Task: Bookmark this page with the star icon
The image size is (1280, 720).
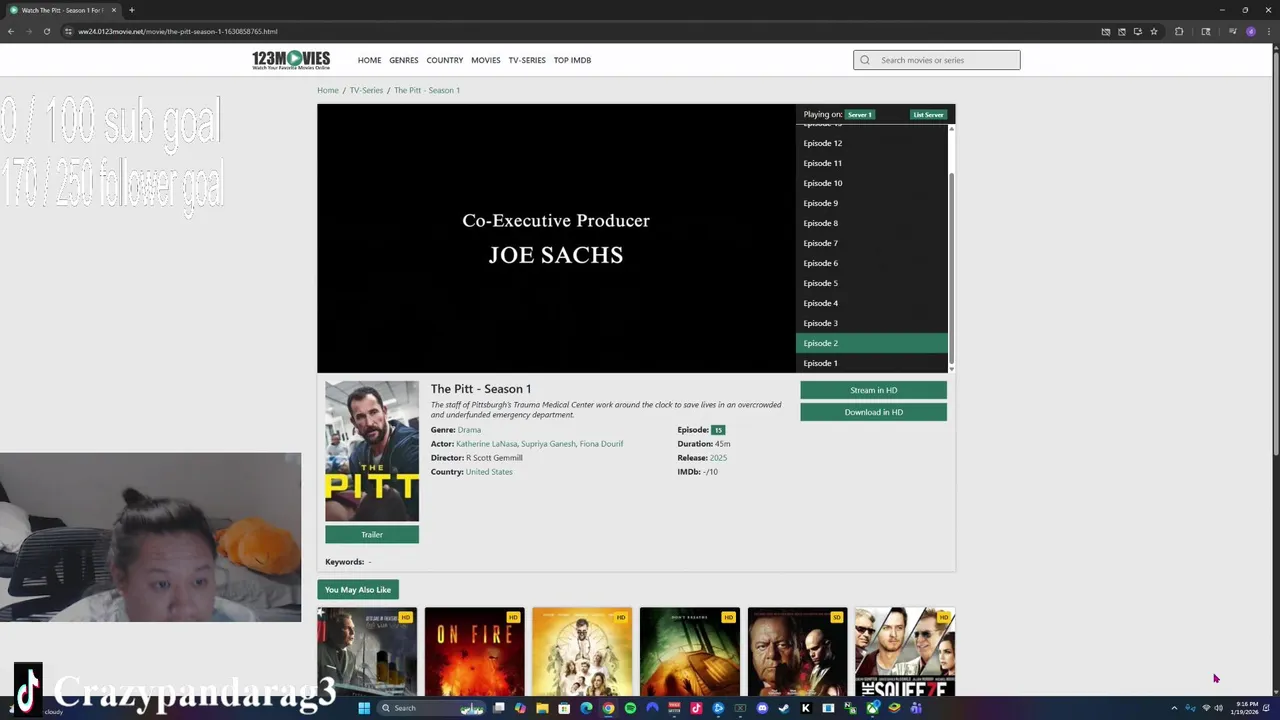Action: point(1154,31)
